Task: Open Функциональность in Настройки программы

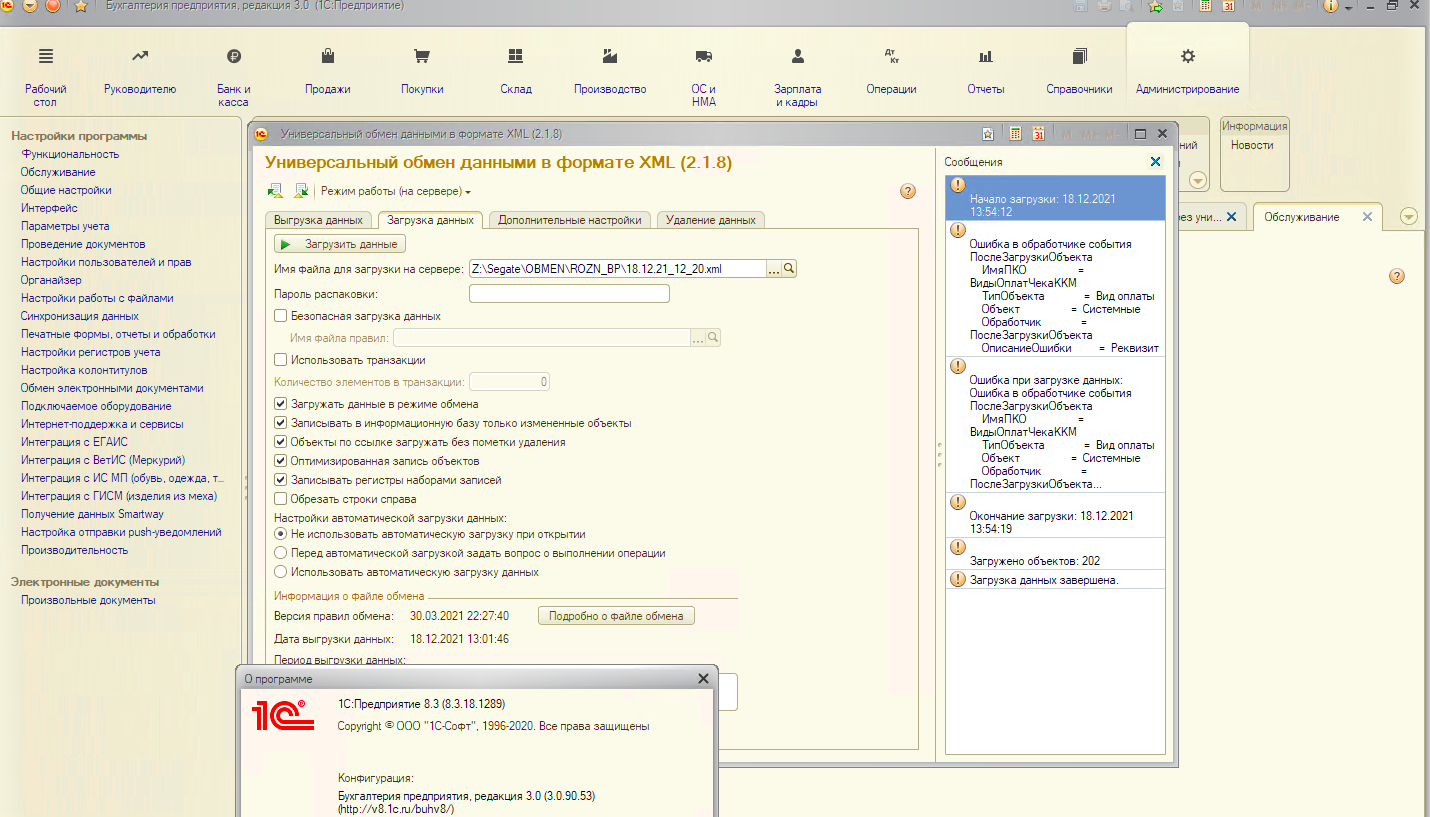Action: click(70, 154)
